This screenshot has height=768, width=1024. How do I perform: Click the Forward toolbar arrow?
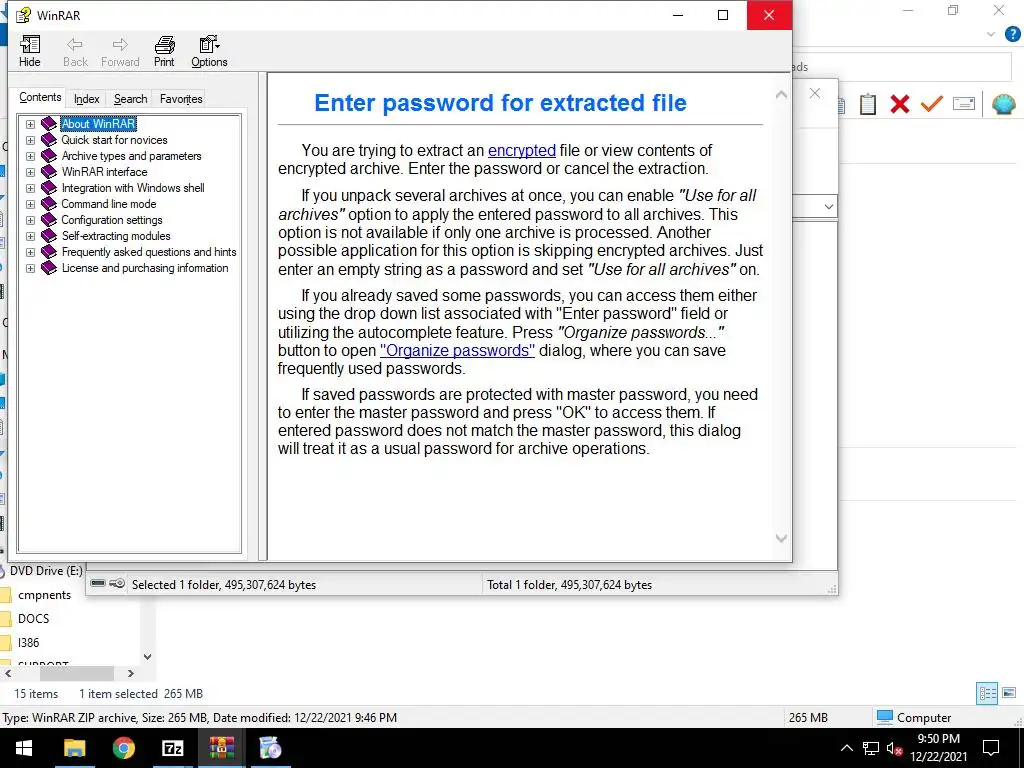(120, 52)
